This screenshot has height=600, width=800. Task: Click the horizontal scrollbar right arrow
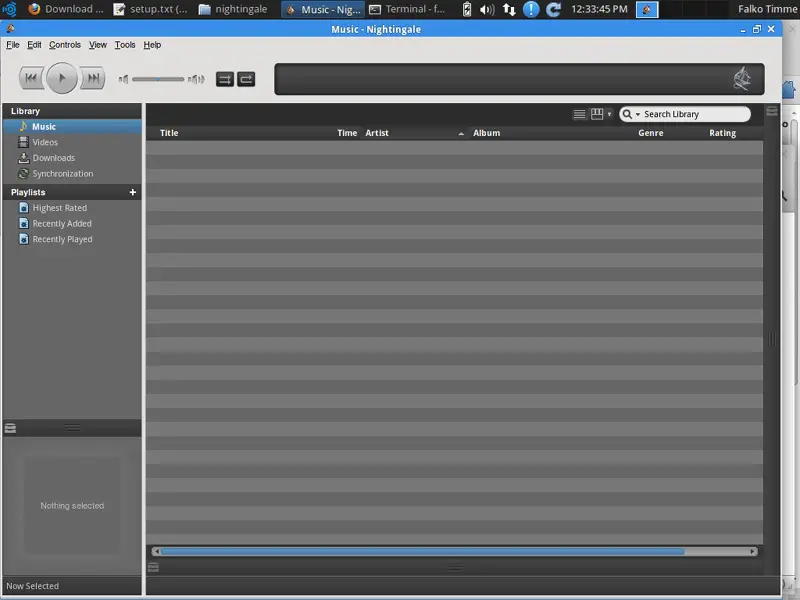pyautogui.click(x=753, y=552)
